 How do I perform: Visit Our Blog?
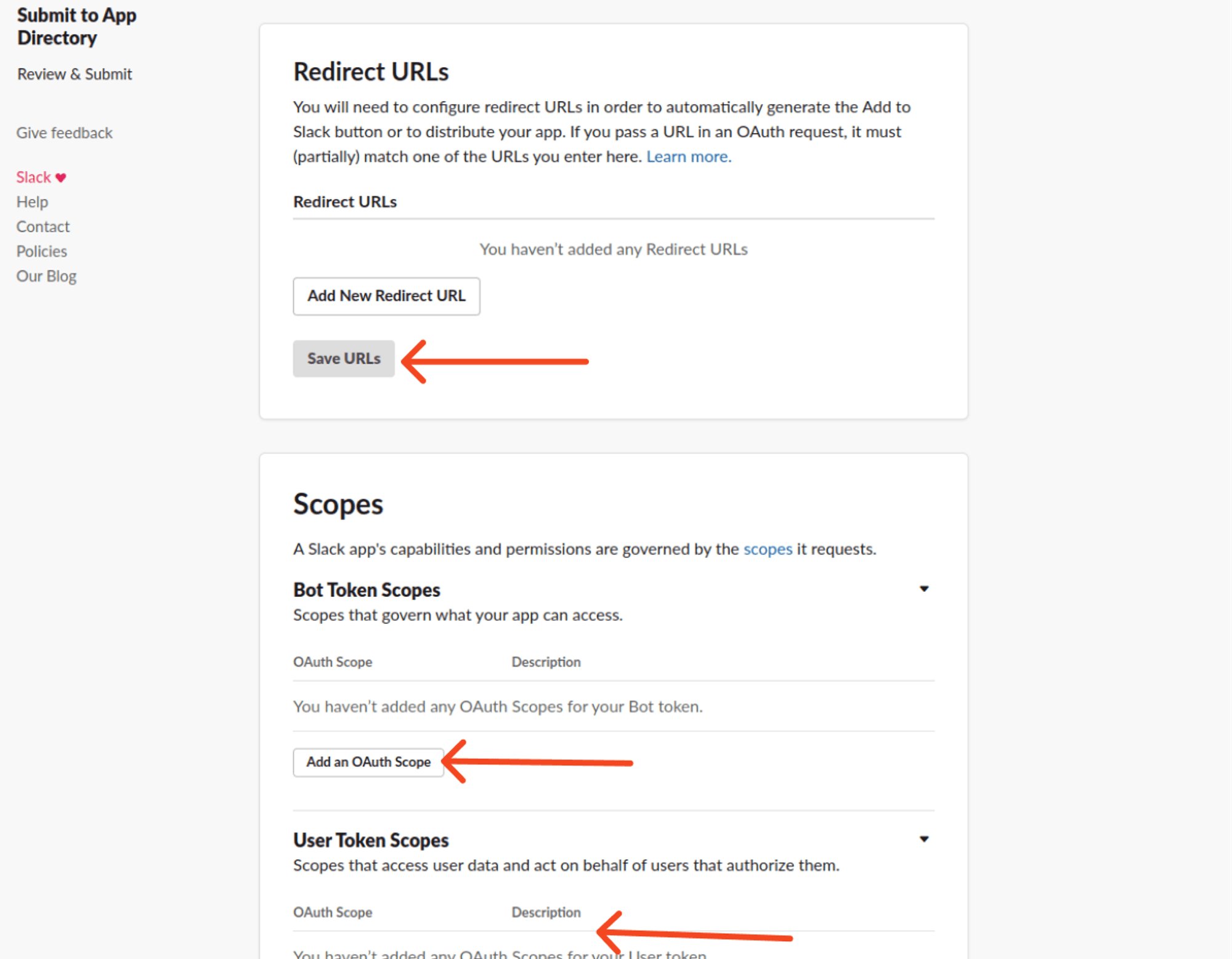[46, 275]
